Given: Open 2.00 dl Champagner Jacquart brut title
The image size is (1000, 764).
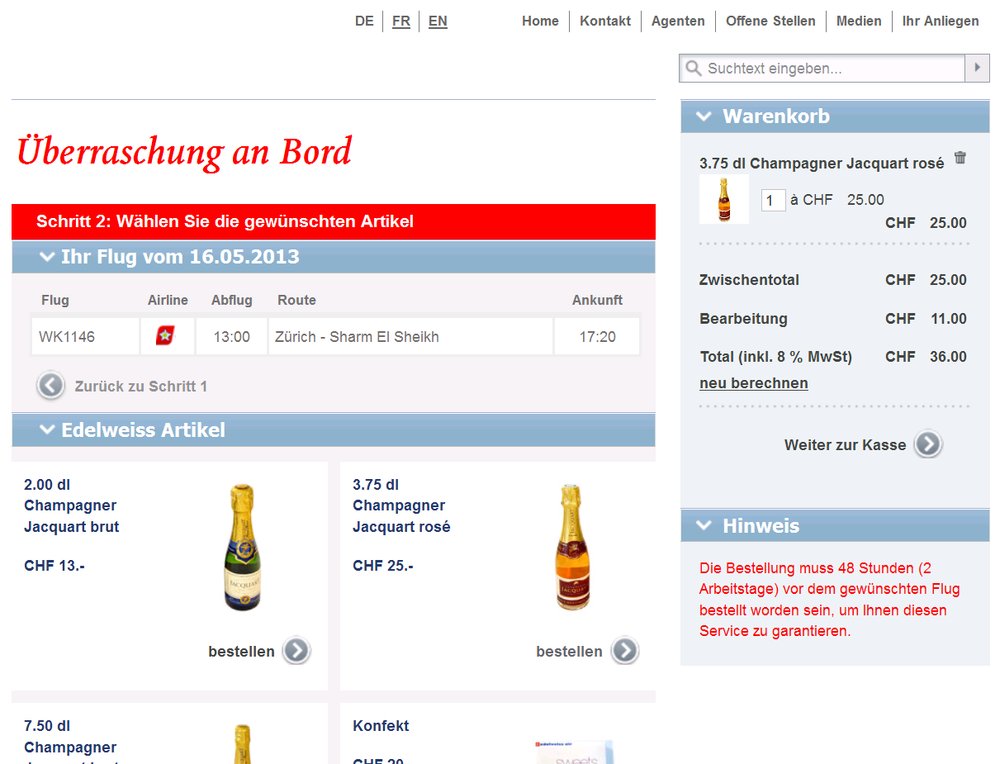Looking at the screenshot, I should [x=71, y=506].
